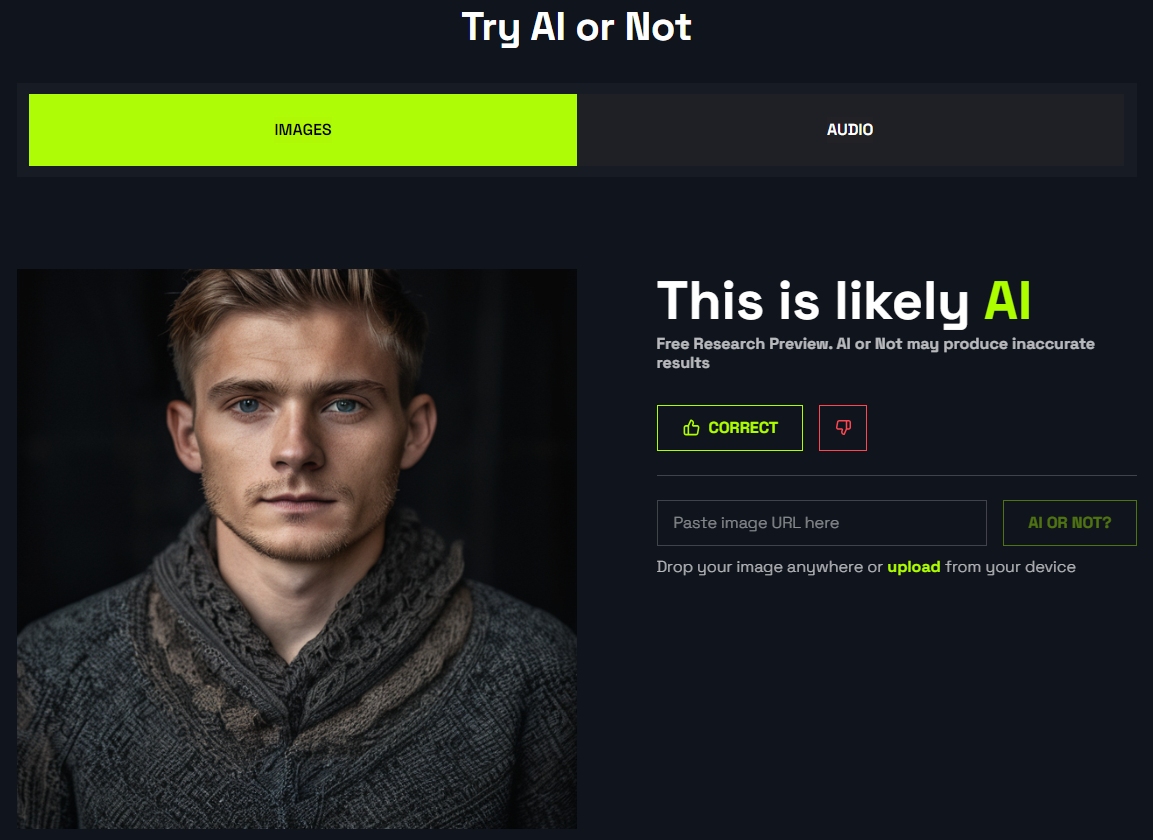
Task: Submit using the AI OR NOT? button
Action: pos(1069,523)
